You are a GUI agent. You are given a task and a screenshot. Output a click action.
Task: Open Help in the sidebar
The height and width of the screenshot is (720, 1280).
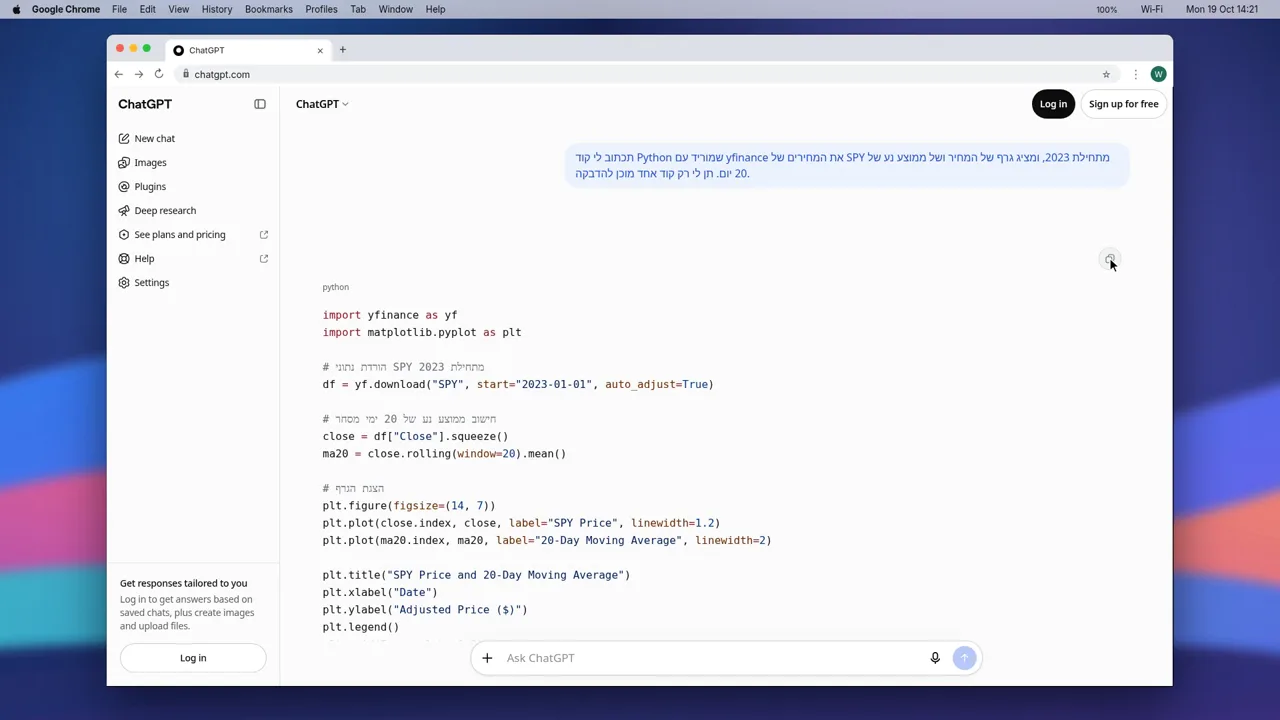144,259
